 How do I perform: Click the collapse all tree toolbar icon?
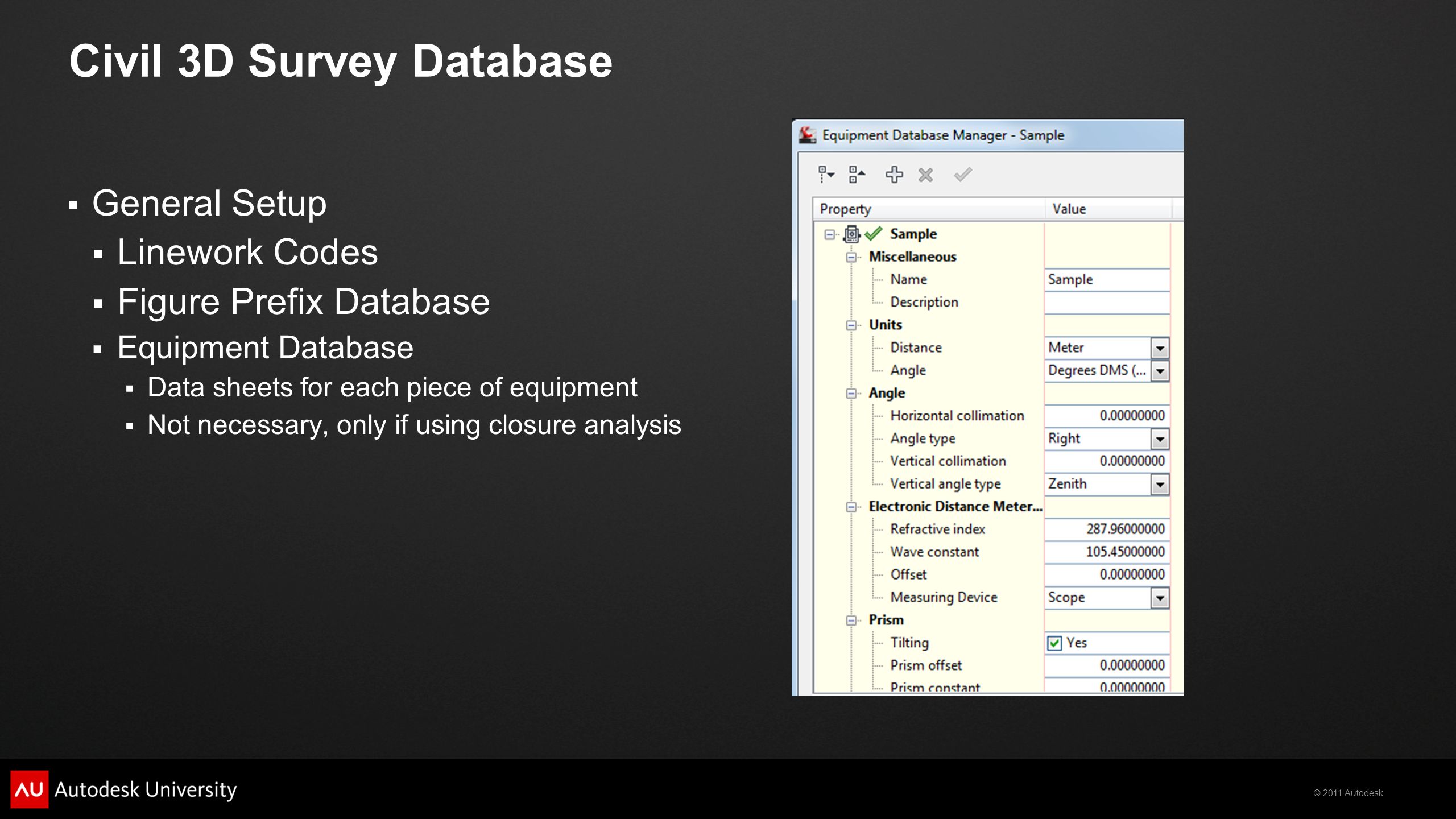click(x=857, y=175)
